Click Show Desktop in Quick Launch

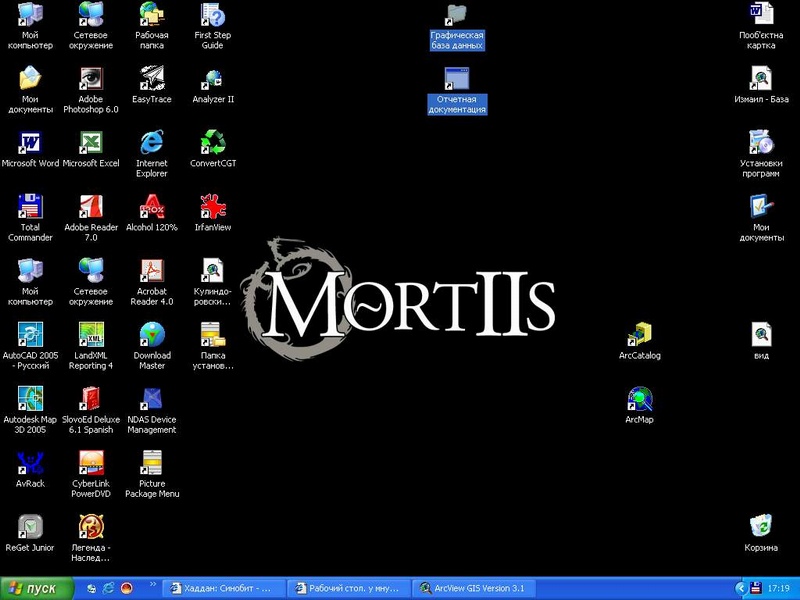(x=92, y=588)
